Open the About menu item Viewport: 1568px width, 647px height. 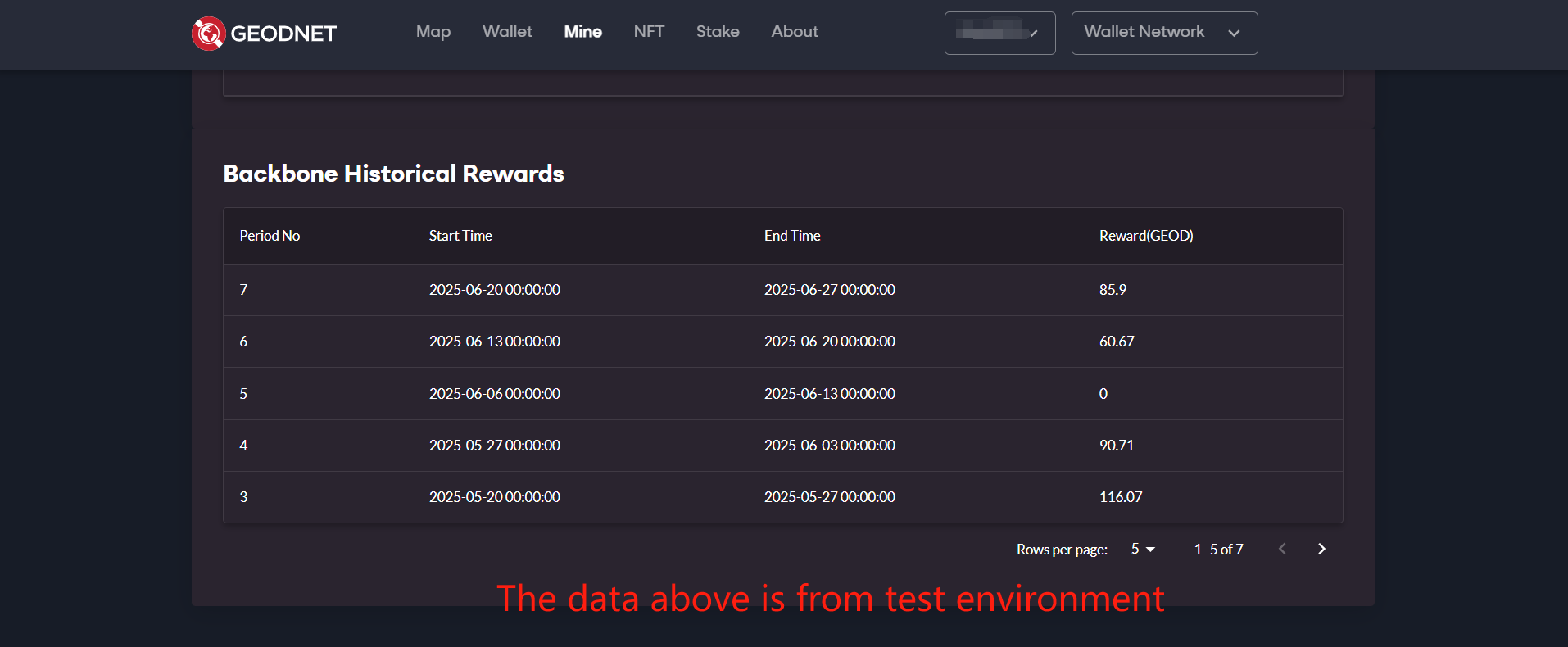click(x=795, y=31)
